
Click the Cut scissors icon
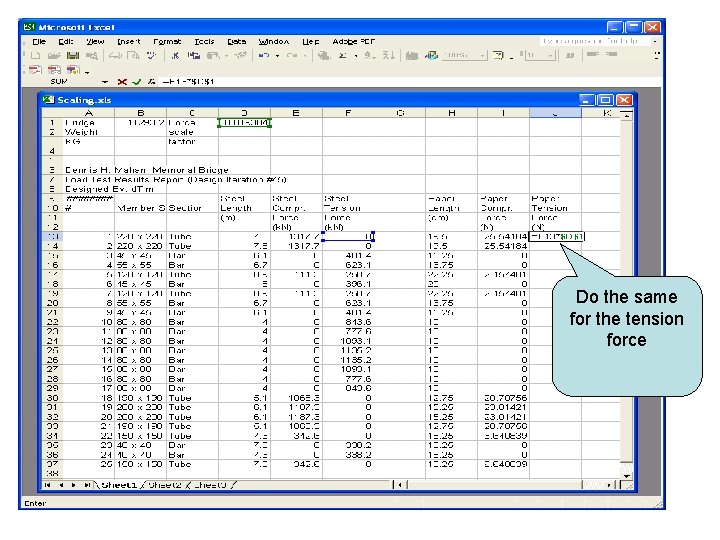(175, 56)
